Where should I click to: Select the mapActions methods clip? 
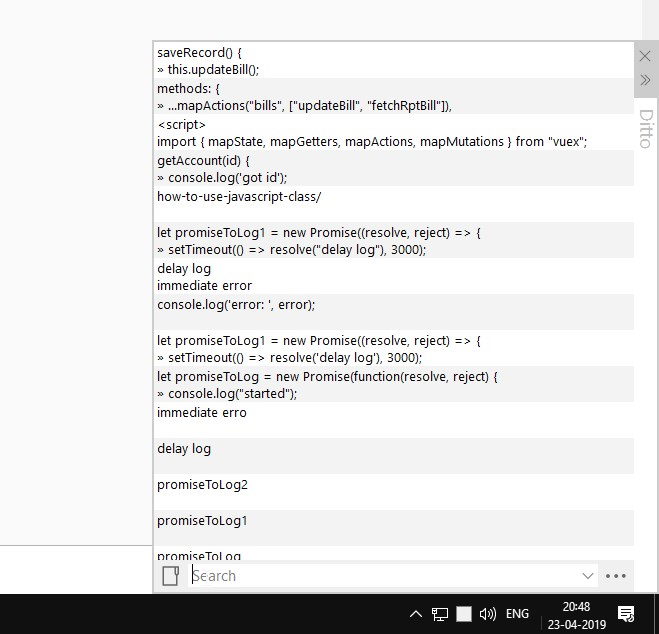[394, 96]
